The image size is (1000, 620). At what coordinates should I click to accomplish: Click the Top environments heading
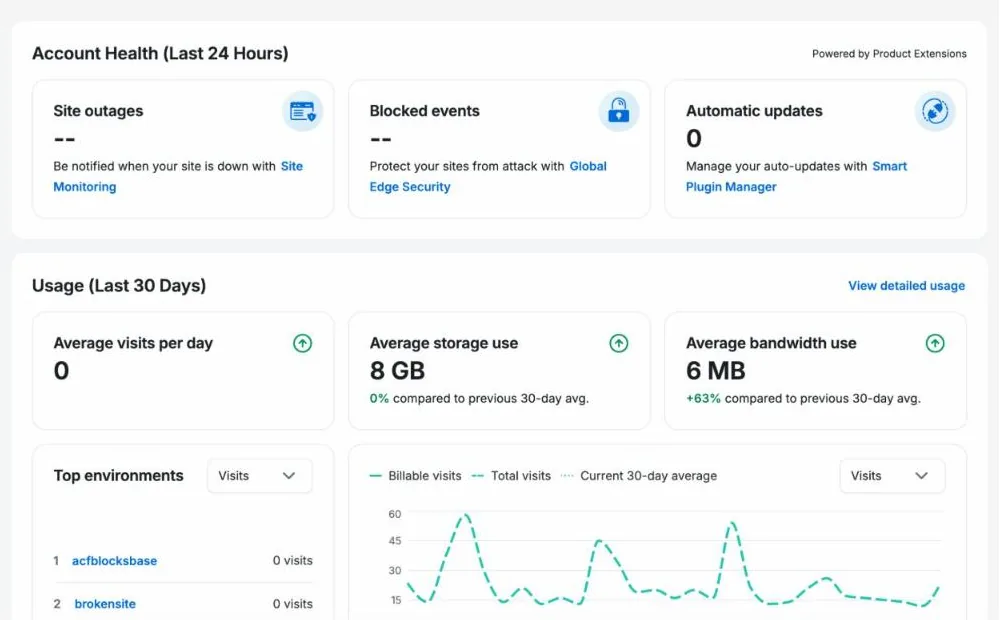tap(119, 476)
